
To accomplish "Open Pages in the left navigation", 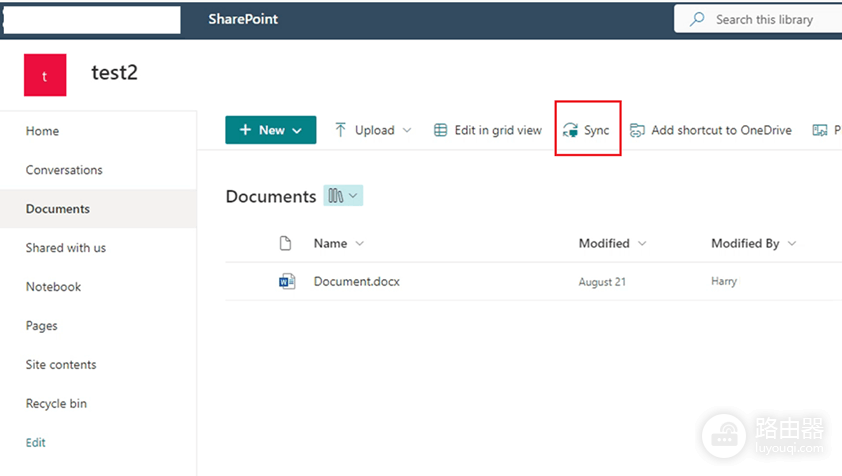I will click(41, 326).
